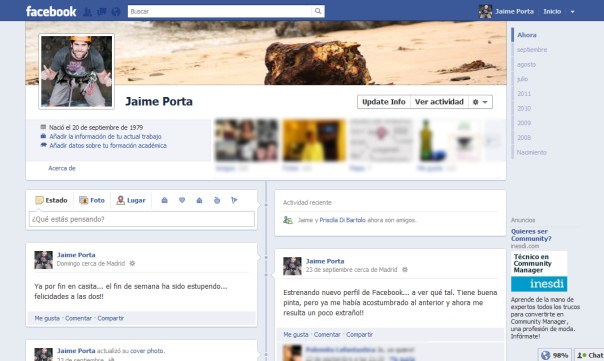Jump to agosto on the timeline
Image resolution: width=604 pixels, height=361 pixels.
click(x=526, y=64)
